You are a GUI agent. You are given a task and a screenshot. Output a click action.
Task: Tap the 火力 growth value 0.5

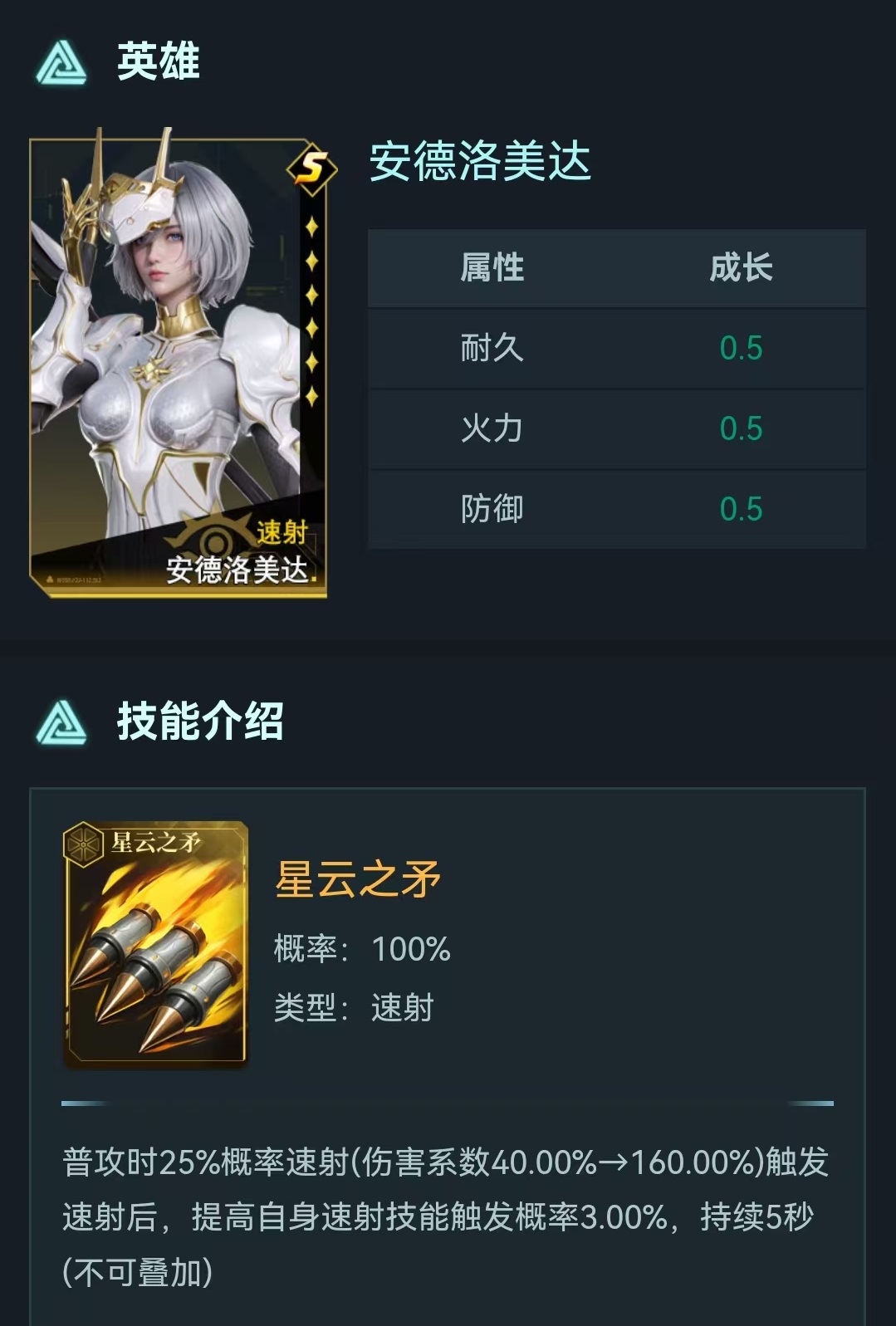pyautogui.click(x=741, y=428)
